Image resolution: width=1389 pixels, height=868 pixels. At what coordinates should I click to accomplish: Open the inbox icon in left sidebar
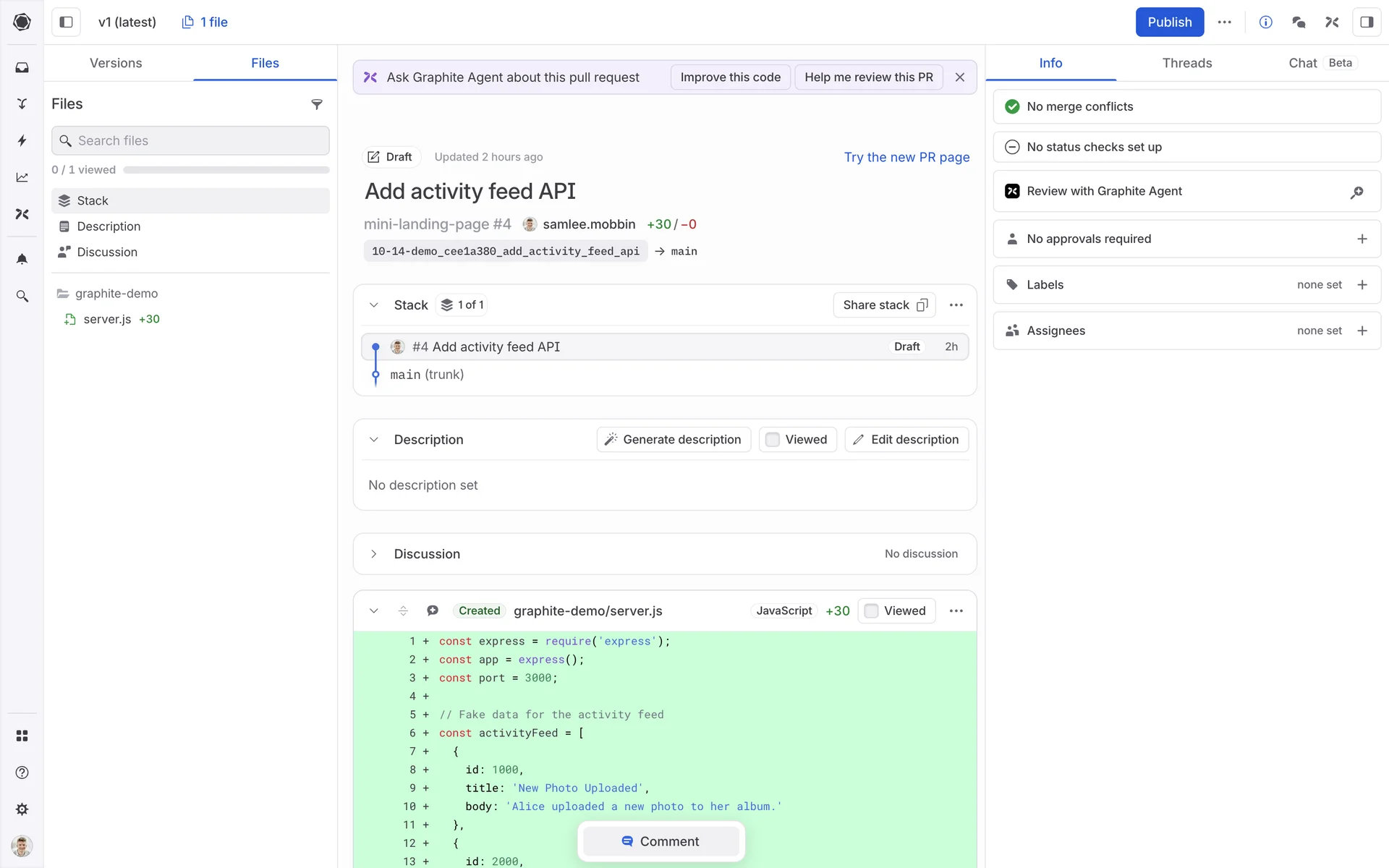(22, 67)
